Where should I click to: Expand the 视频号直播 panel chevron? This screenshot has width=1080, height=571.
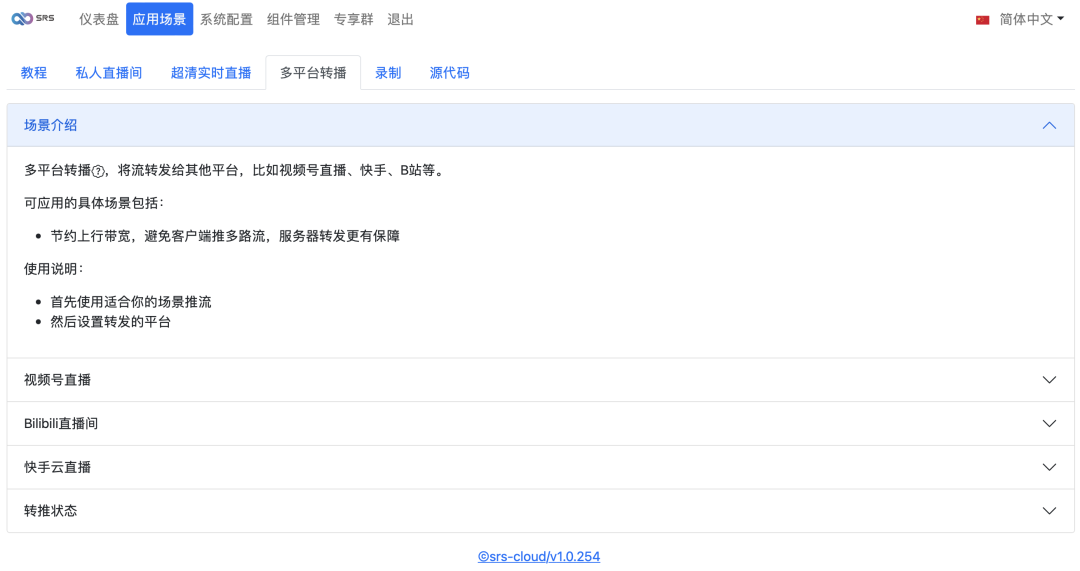click(1049, 380)
